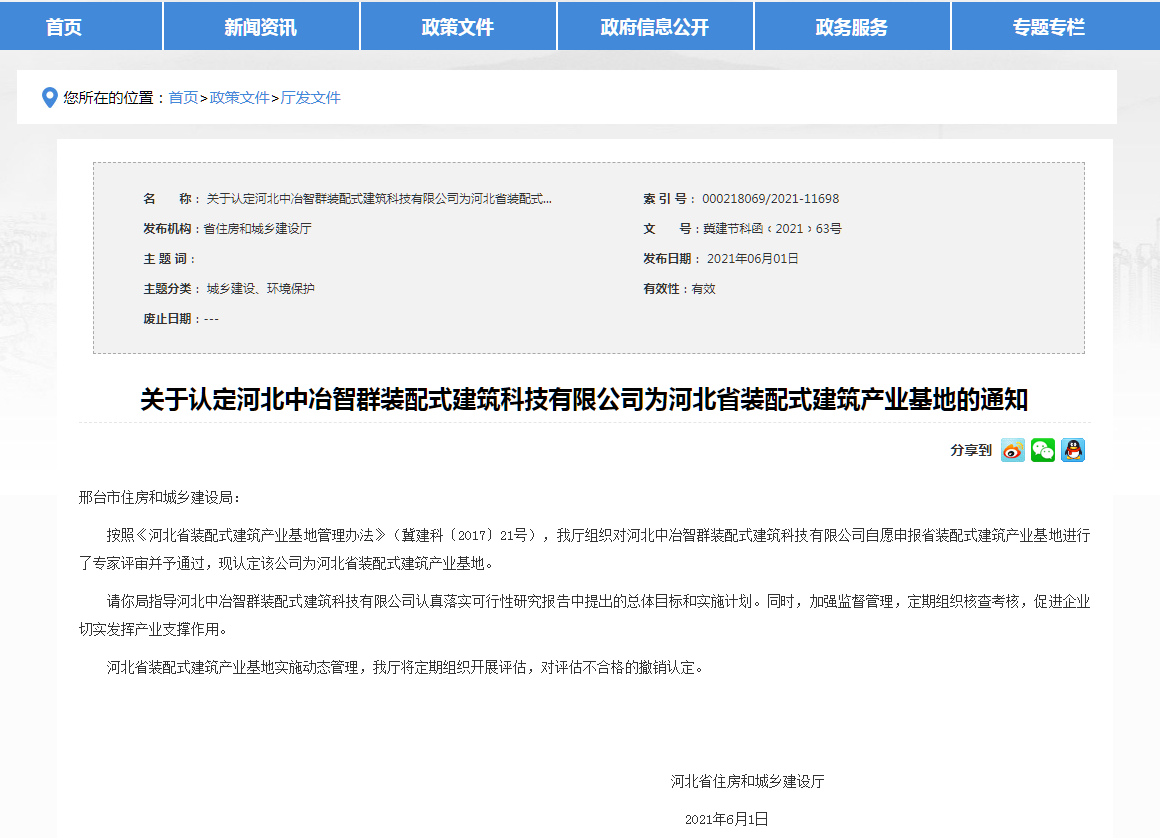Click the 首页 breadcrumb link

[x=183, y=98]
